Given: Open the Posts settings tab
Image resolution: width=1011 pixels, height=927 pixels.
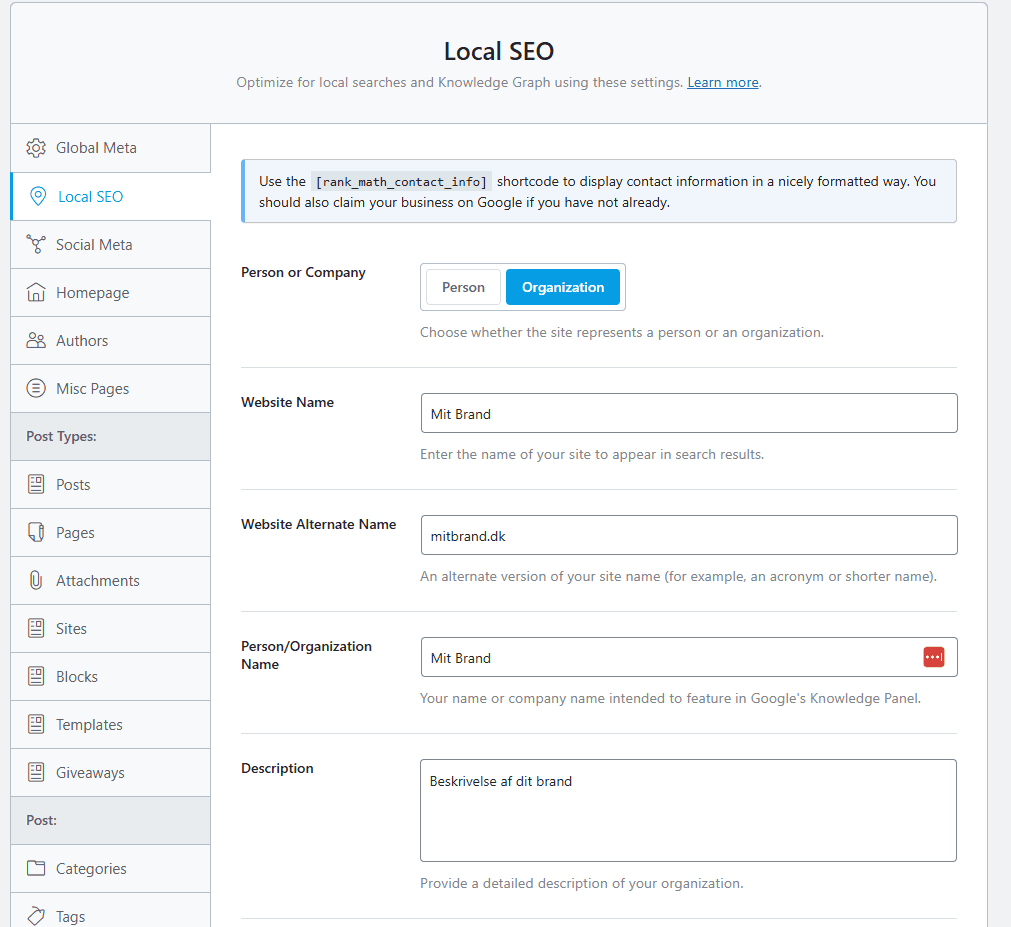Looking at the screenshot, I should pyautogui.click(x=73, y=485).
